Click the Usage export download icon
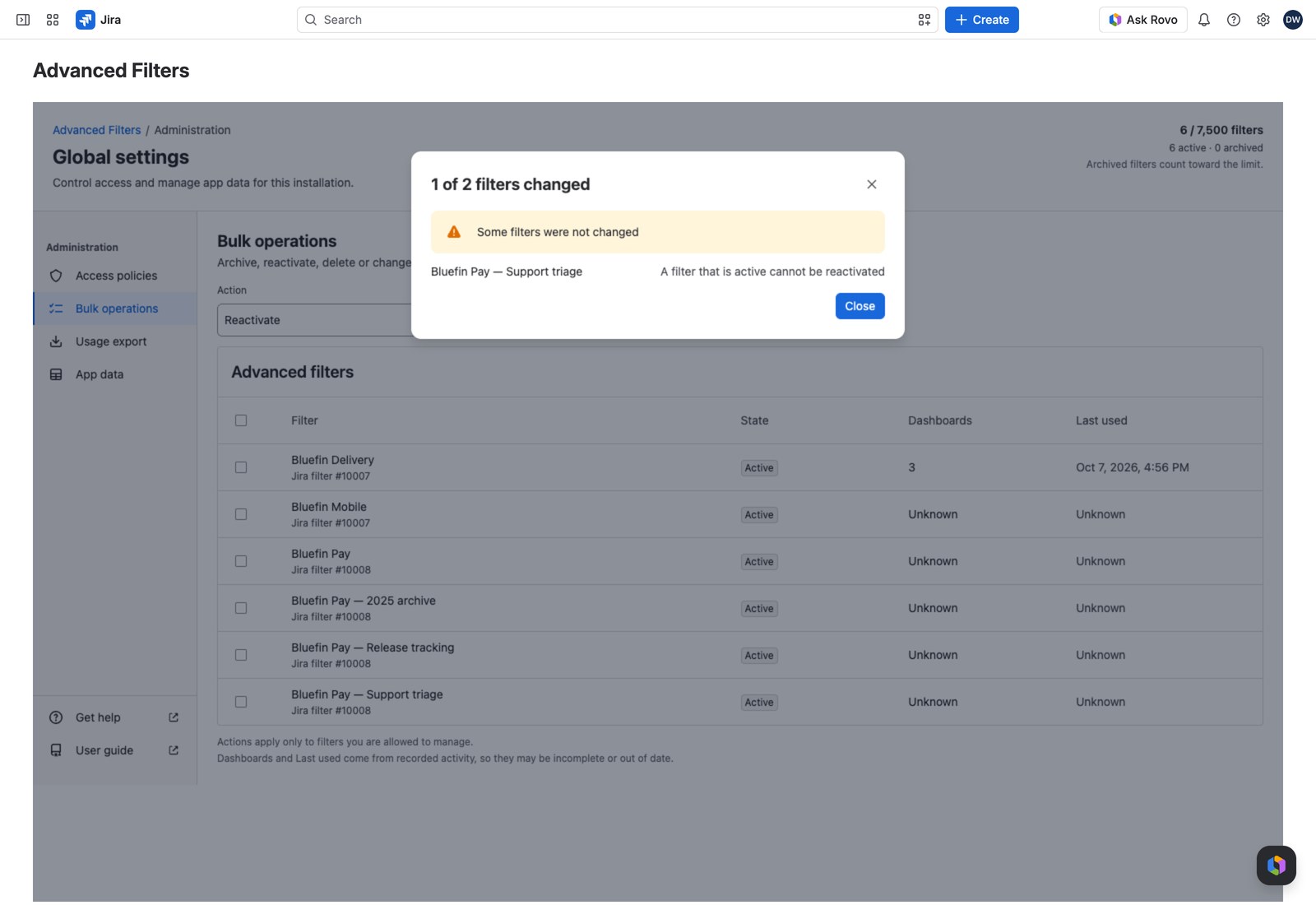 56,341
